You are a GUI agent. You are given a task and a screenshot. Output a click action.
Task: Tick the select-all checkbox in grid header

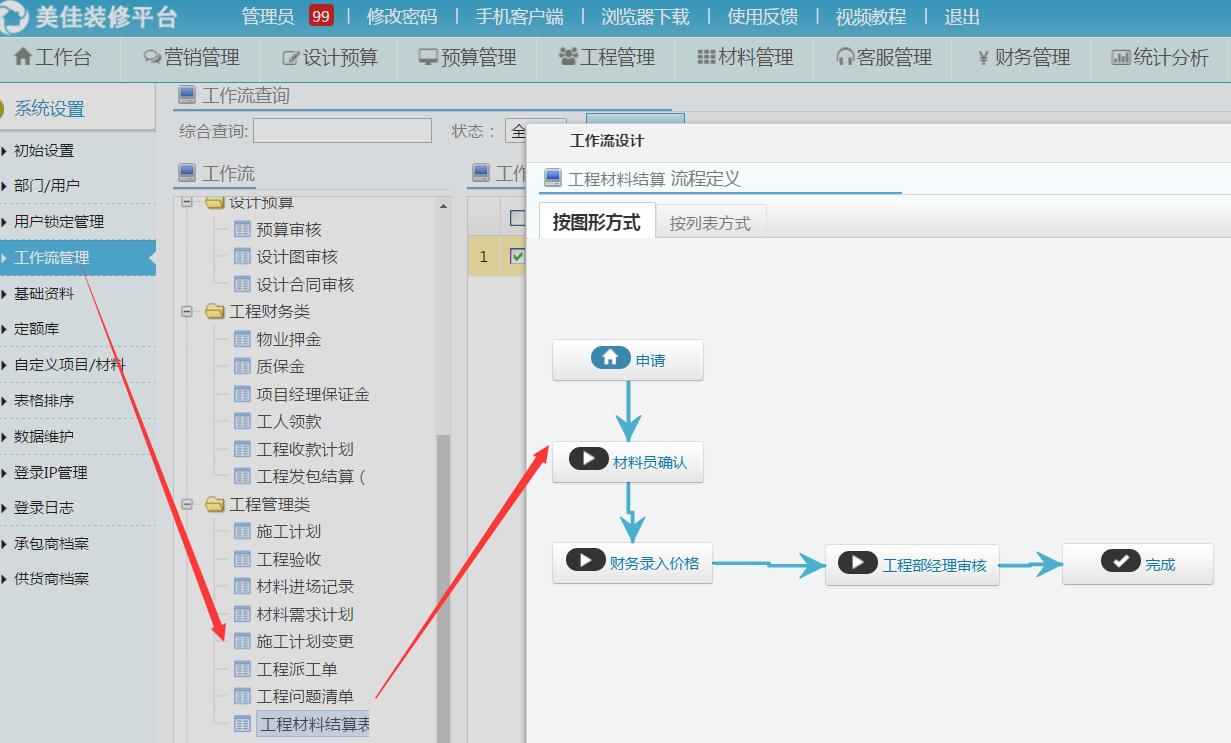(x=517, y=218)
